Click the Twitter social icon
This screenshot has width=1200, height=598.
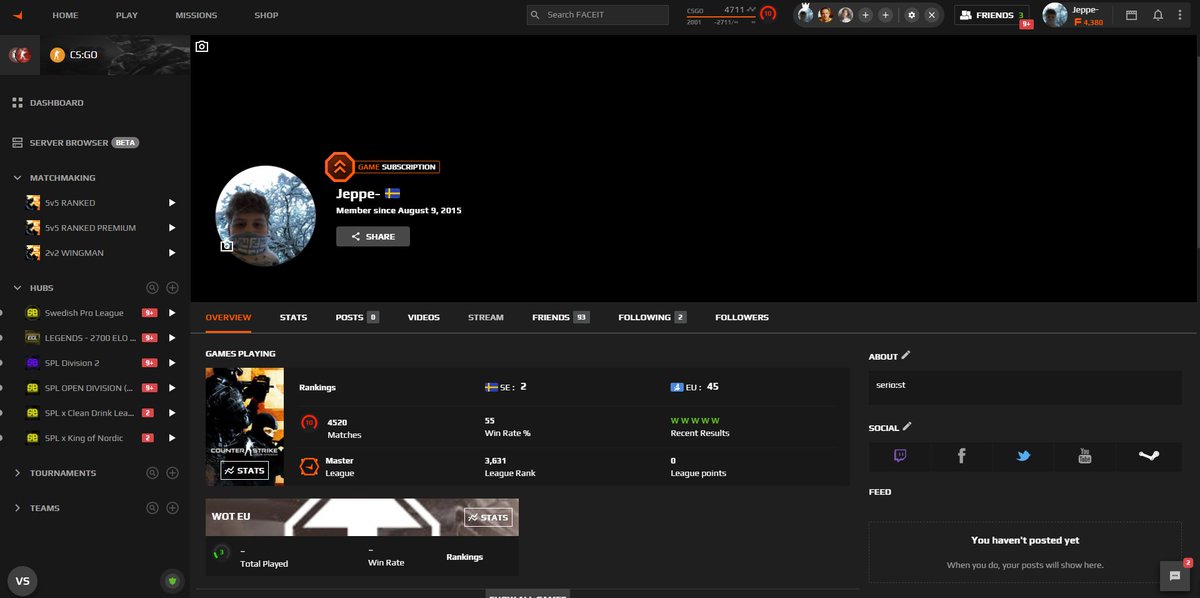pyautogui.click(x=1023, y=456)
